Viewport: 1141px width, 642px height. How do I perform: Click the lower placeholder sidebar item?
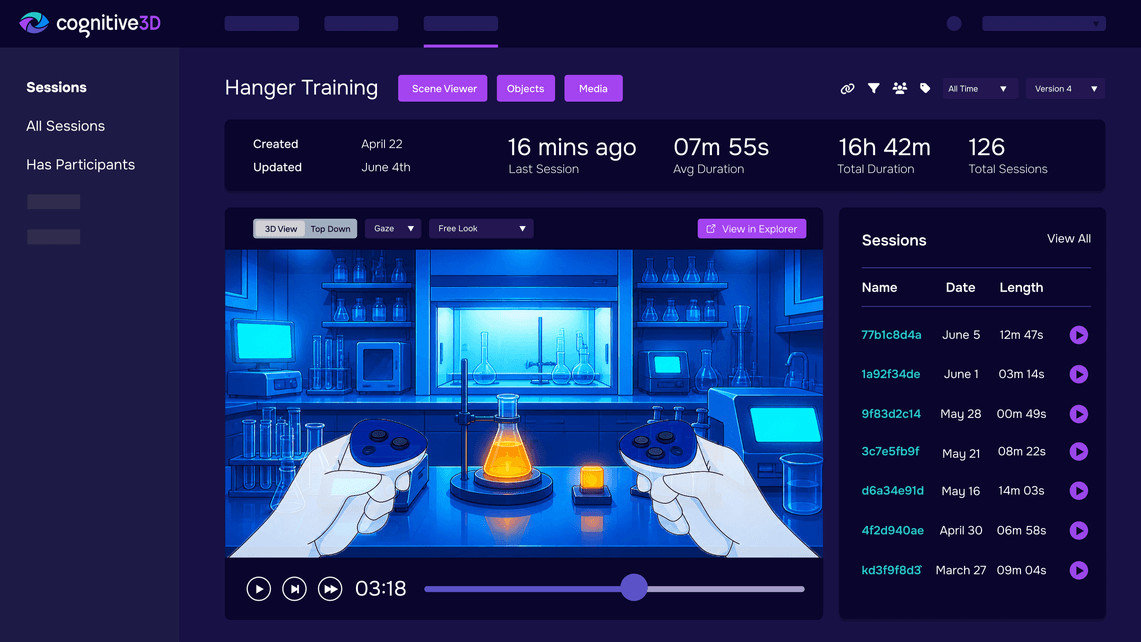tap(54, 237)
